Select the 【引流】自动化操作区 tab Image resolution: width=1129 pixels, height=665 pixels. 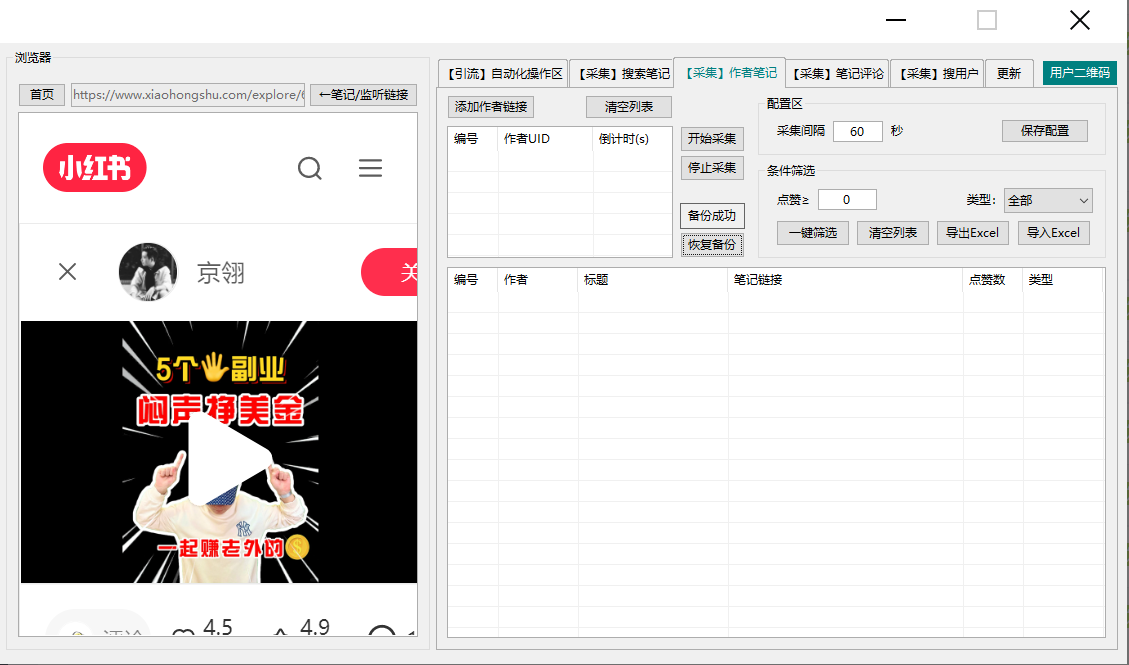(503, 73)
